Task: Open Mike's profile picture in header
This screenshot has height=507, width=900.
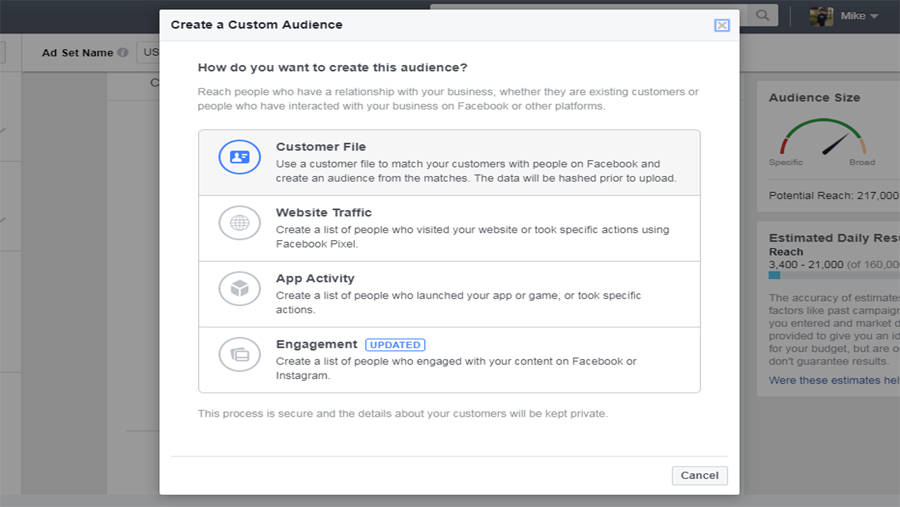Action: click(x=821, y=16)
